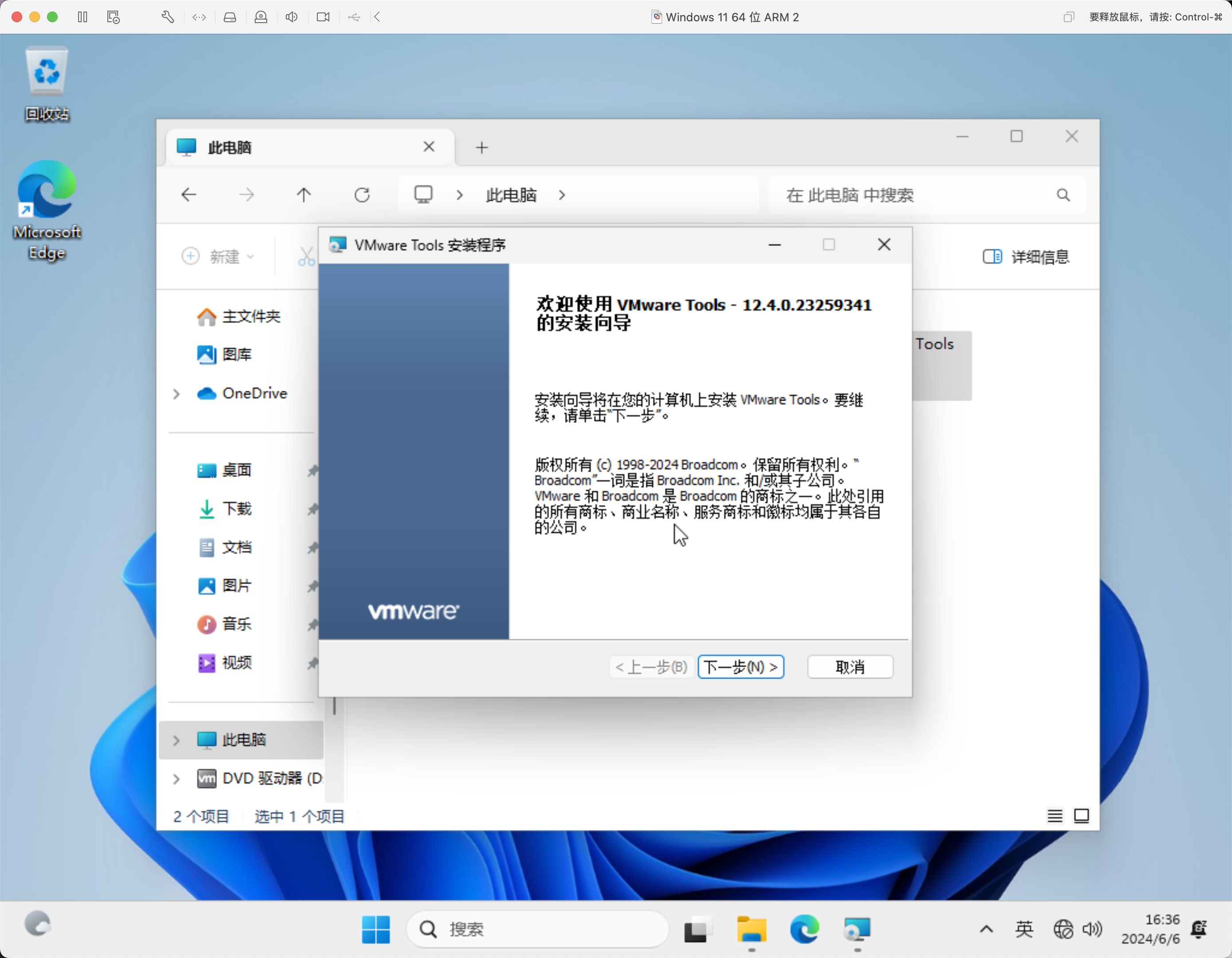Open the 新建 dropdown menu
This screenshot has width=1232, height=958.
[x=219, y=257]
